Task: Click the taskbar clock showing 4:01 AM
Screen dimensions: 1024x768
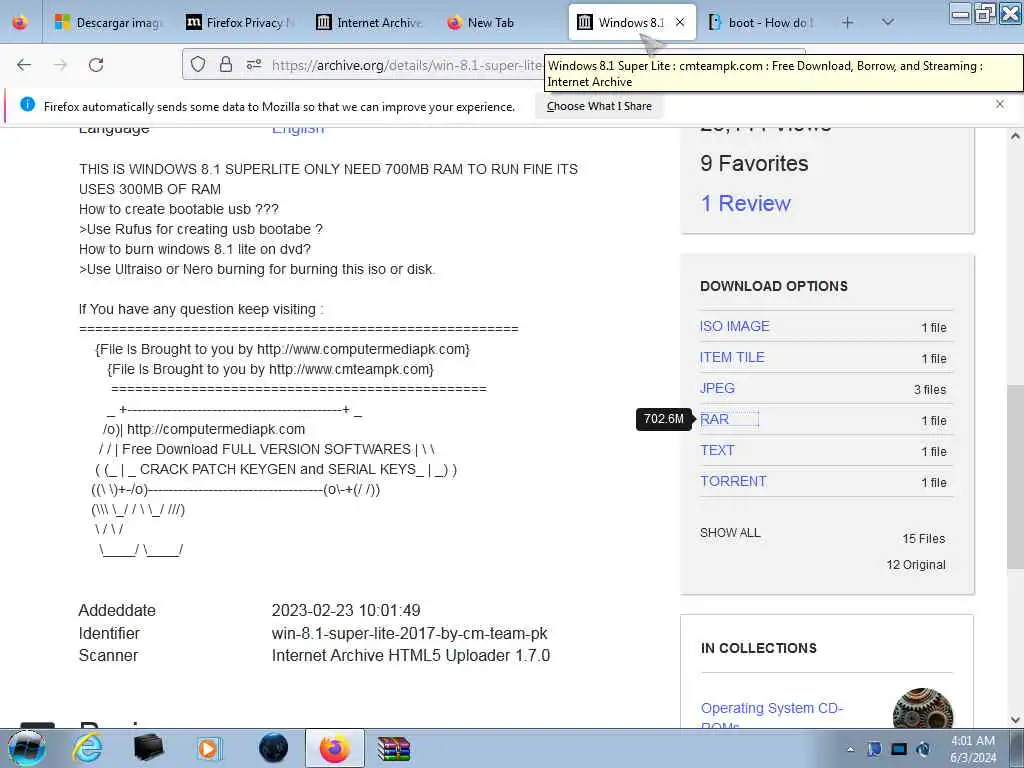Action: (x=973, y=749)
